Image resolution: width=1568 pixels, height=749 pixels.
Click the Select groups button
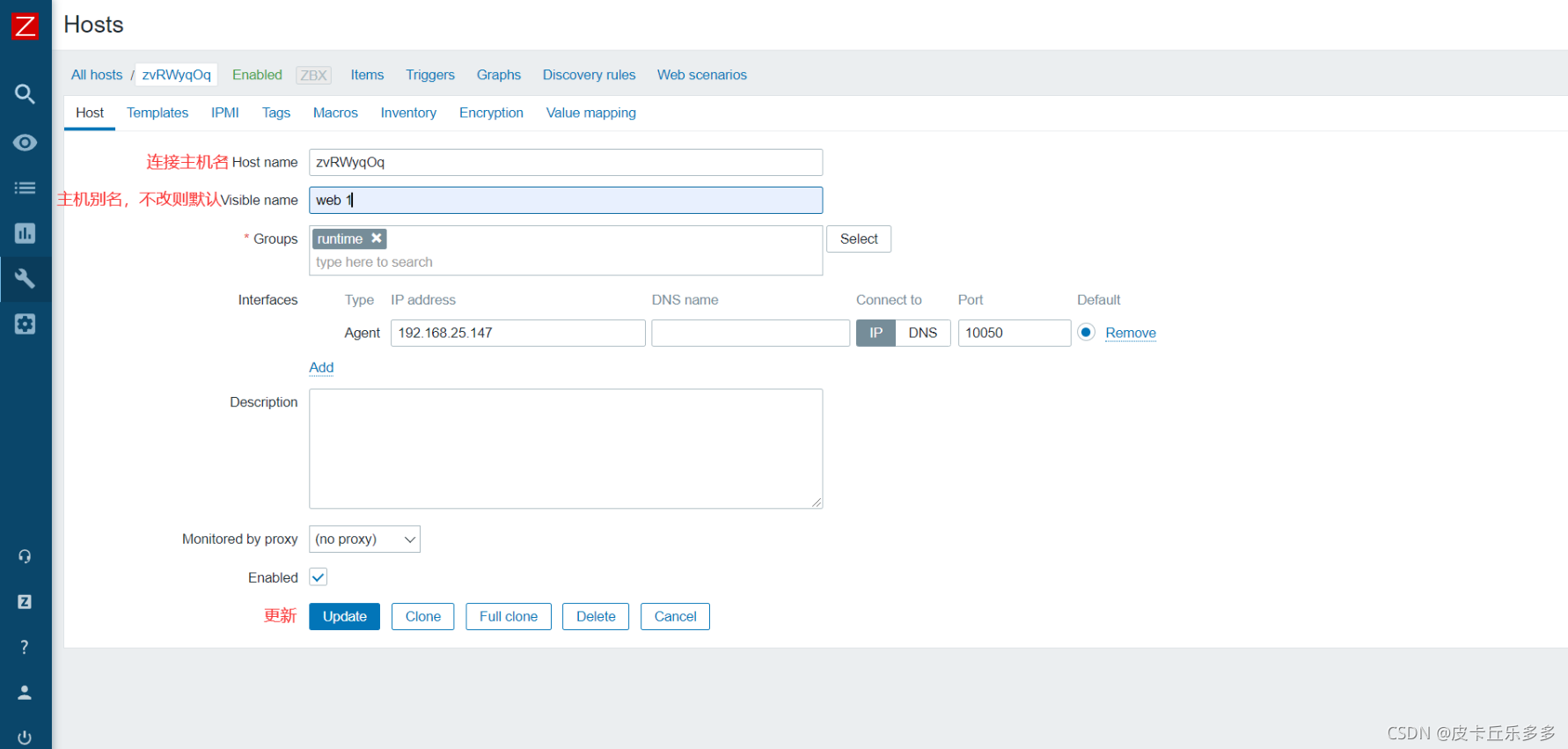859,239
